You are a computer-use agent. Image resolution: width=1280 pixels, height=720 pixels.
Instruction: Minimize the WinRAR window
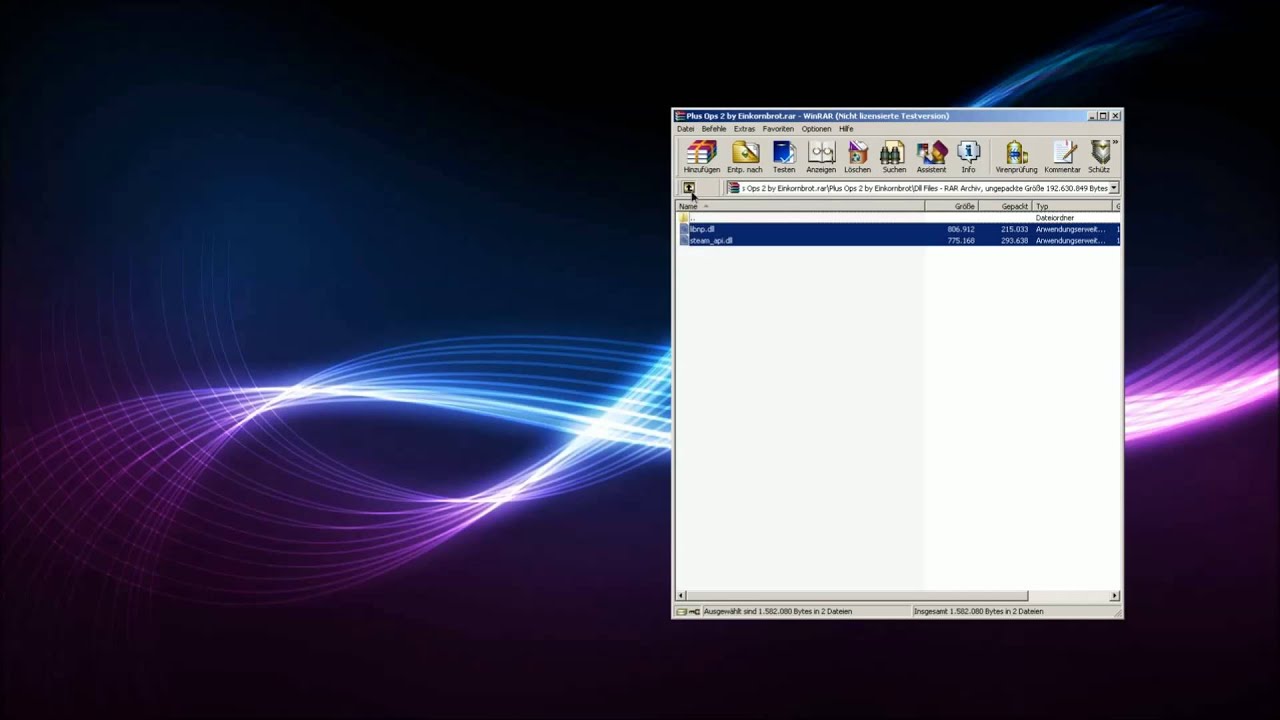pos(1092,116)
